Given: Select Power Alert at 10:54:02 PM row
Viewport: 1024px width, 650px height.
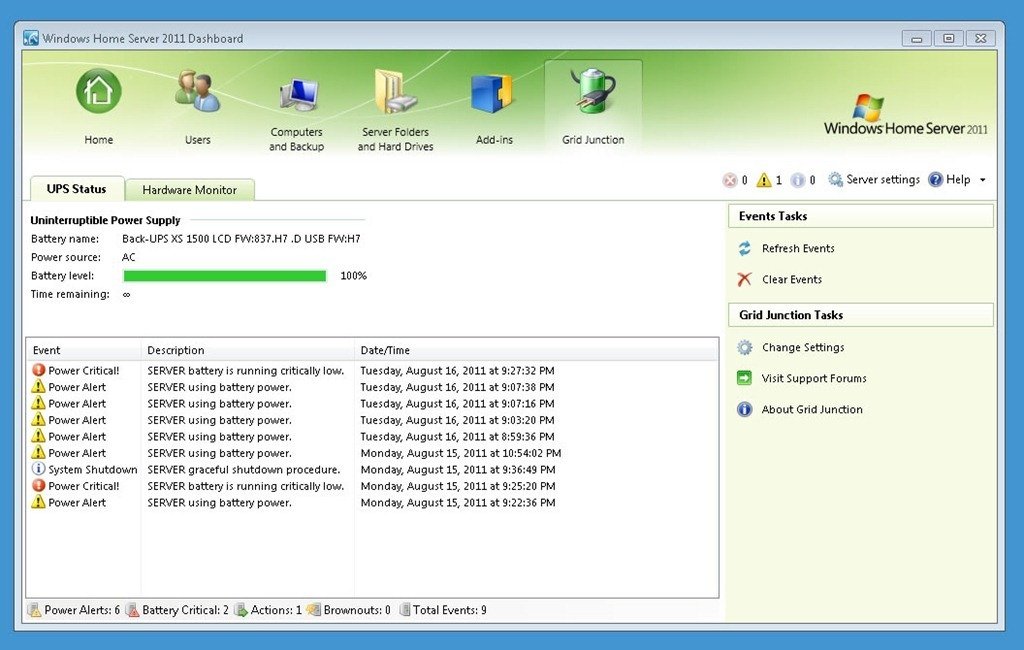Looking at the screenshot, I should tap(372, 453).
